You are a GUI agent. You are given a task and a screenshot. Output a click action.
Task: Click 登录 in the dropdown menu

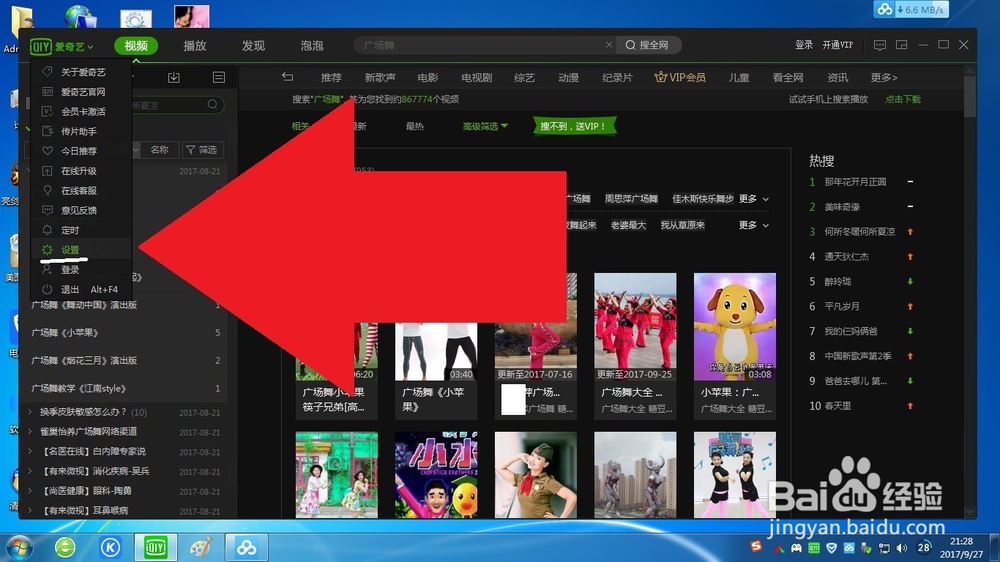(x=82, y=270)
